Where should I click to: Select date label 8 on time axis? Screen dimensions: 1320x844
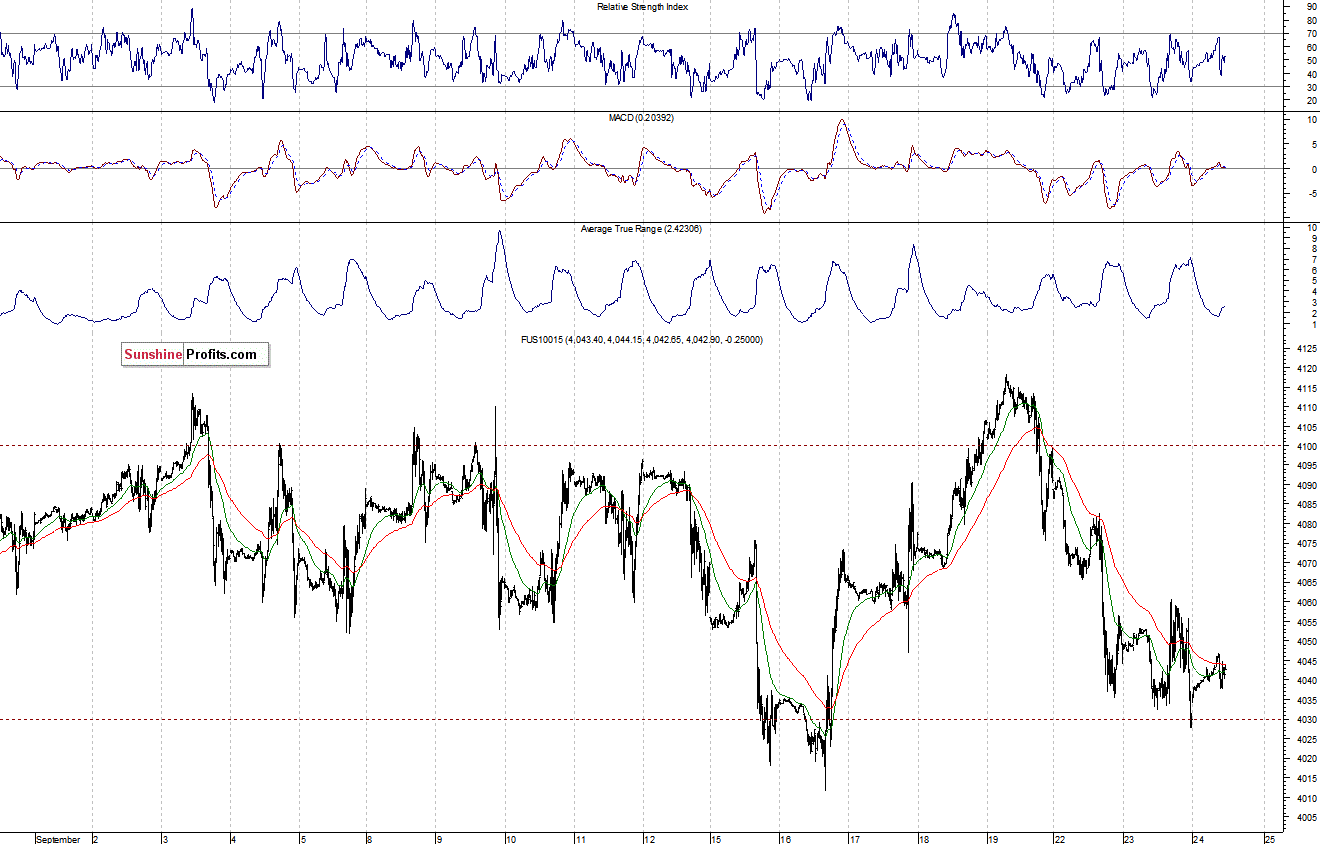(369, 839)
